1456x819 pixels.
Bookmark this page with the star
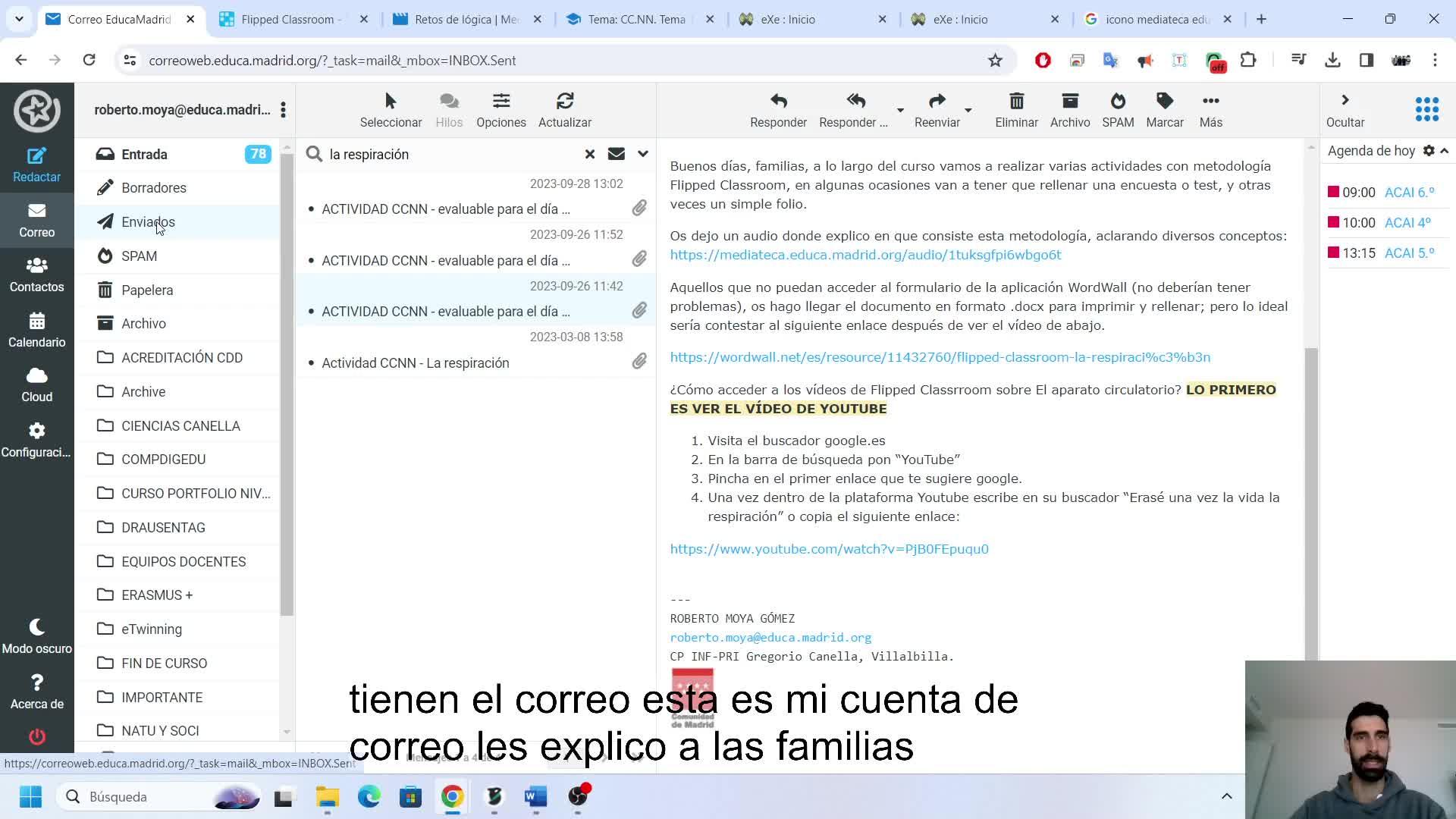coord(995,61)
